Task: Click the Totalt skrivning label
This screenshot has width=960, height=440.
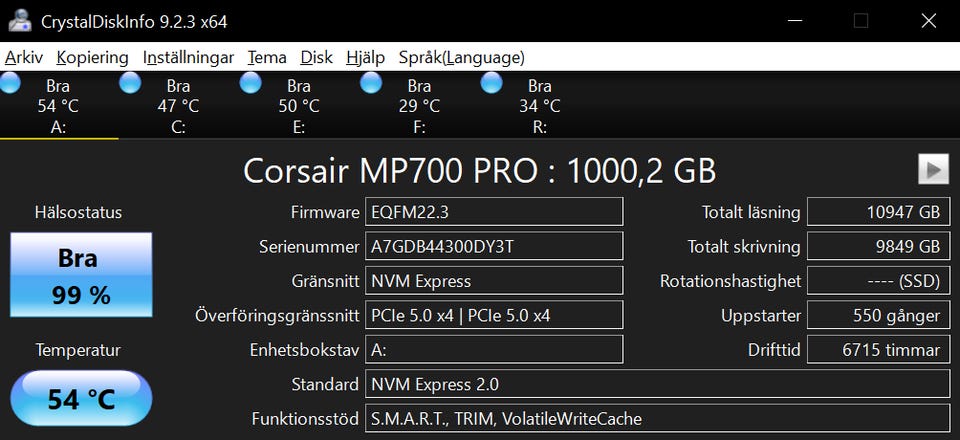Action: click(x=744, y=247)
